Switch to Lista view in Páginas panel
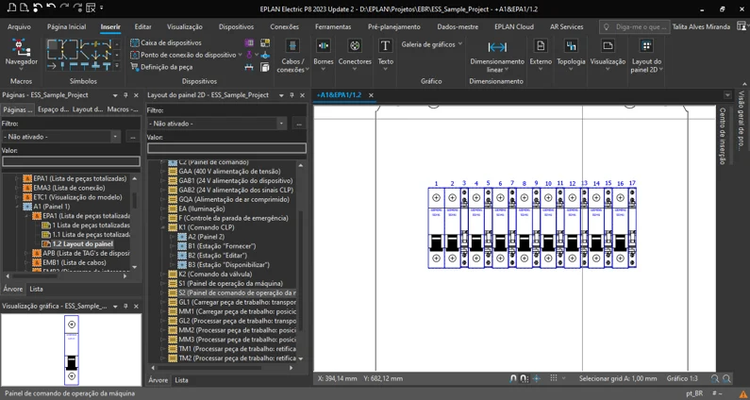 coord(36,289)
